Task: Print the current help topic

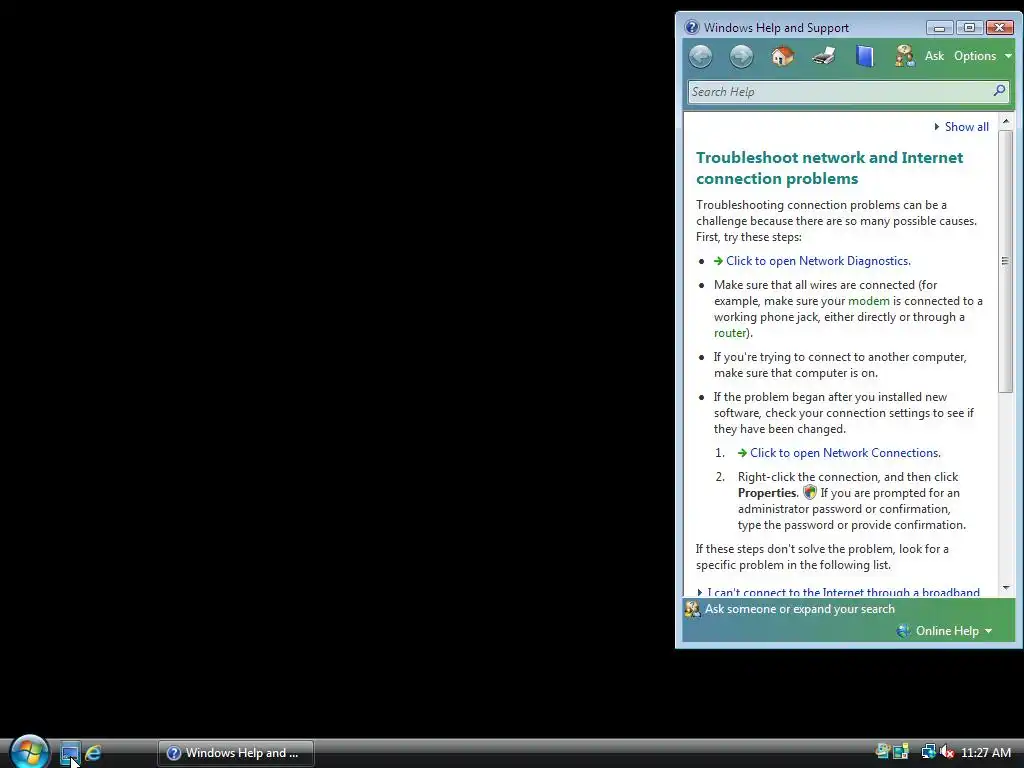Action: [x=824, y=56]
